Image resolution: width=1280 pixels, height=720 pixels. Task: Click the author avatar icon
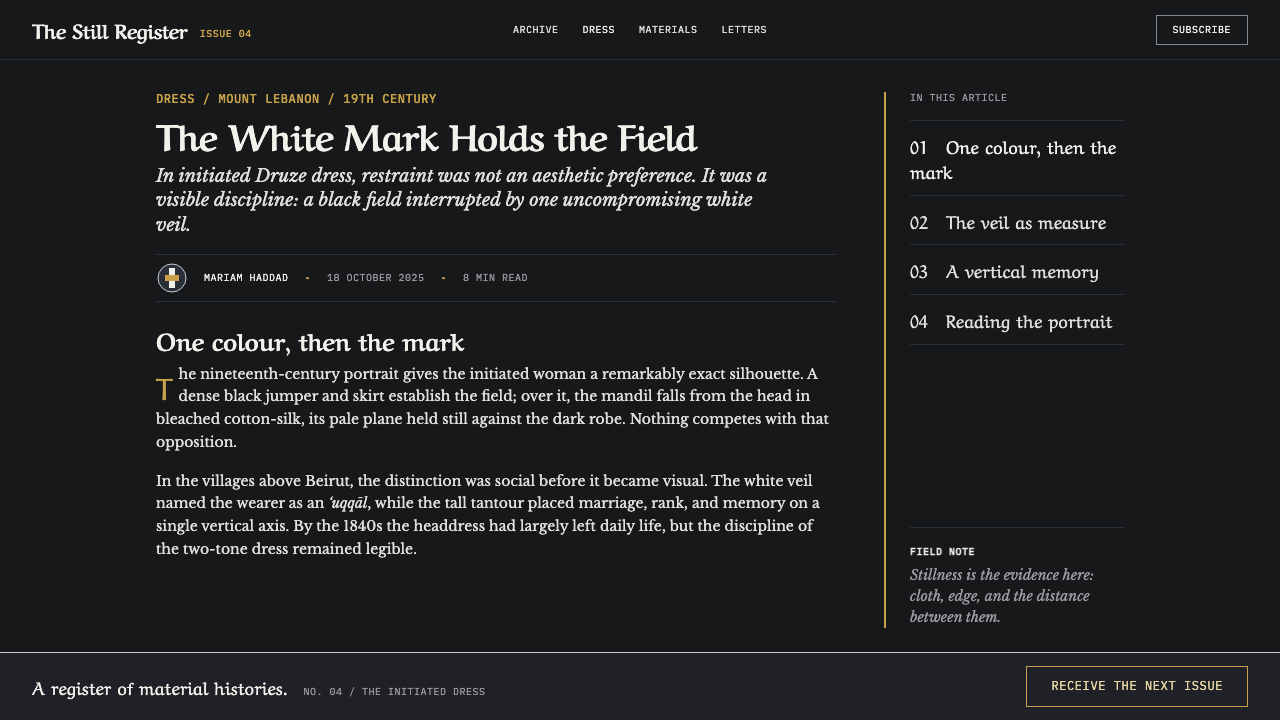coord(172,278)
